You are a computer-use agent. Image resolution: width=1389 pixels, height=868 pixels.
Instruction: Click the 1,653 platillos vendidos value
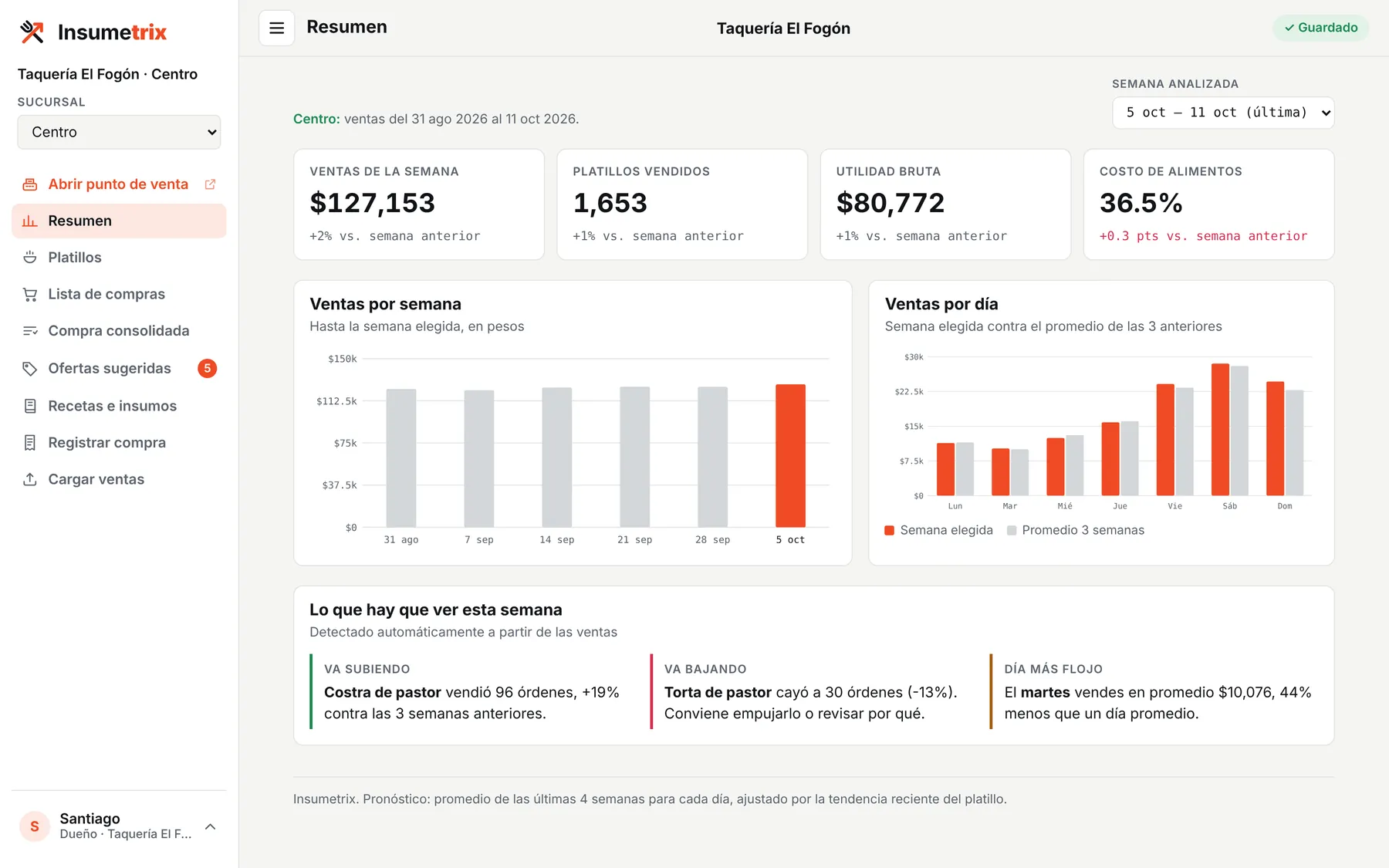610,203
